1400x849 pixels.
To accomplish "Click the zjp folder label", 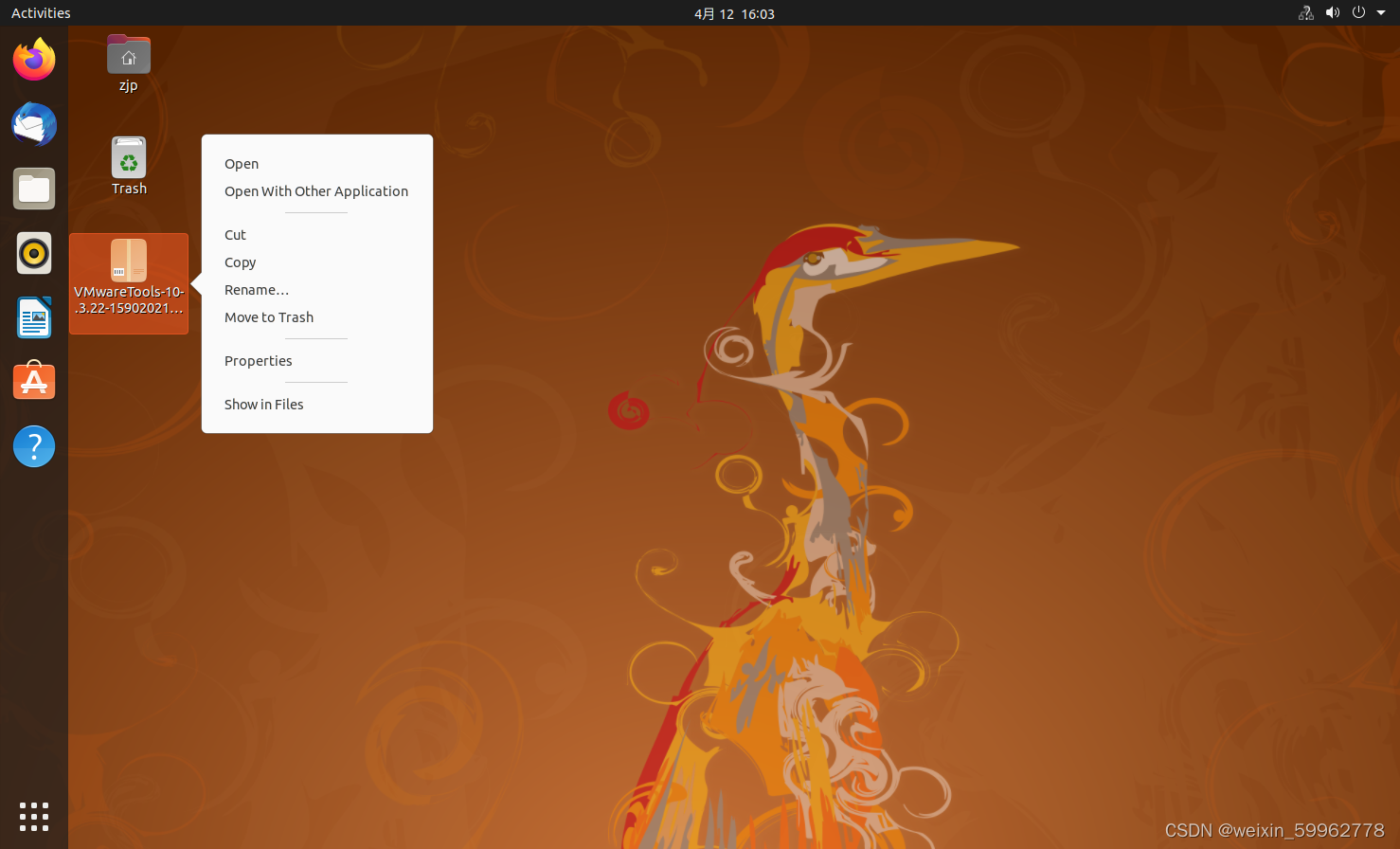I will (x=129, y=85).
